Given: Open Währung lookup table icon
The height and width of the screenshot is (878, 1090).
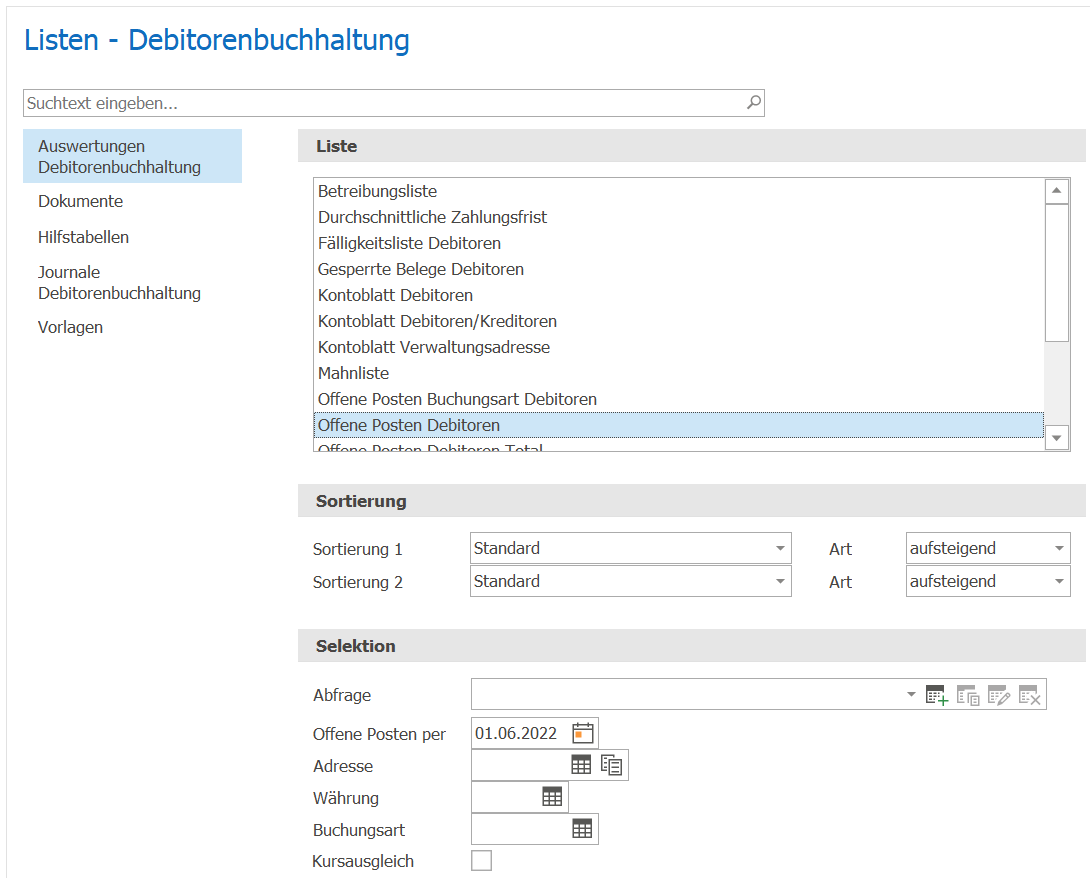Looking at the screenshot, I should [552, 797].
